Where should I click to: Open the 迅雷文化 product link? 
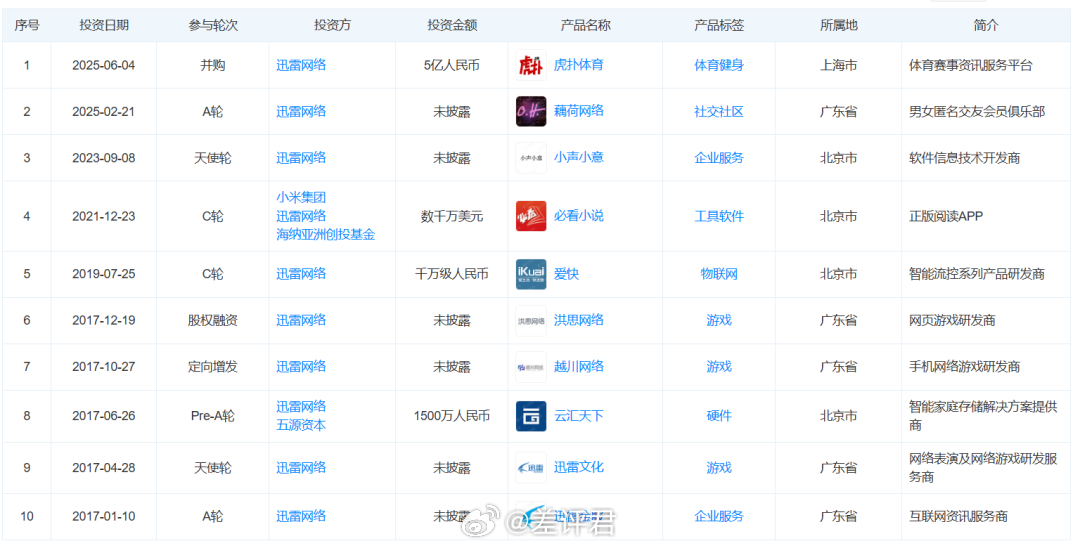coord(579,467)
